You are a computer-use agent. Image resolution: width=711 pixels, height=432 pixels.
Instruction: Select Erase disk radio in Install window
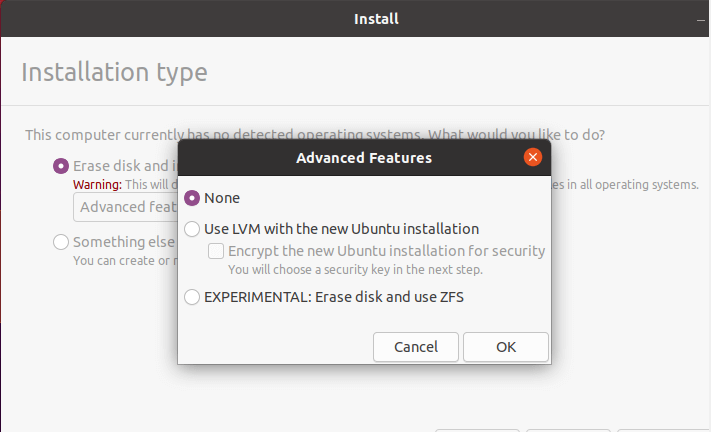pos(61,166)
